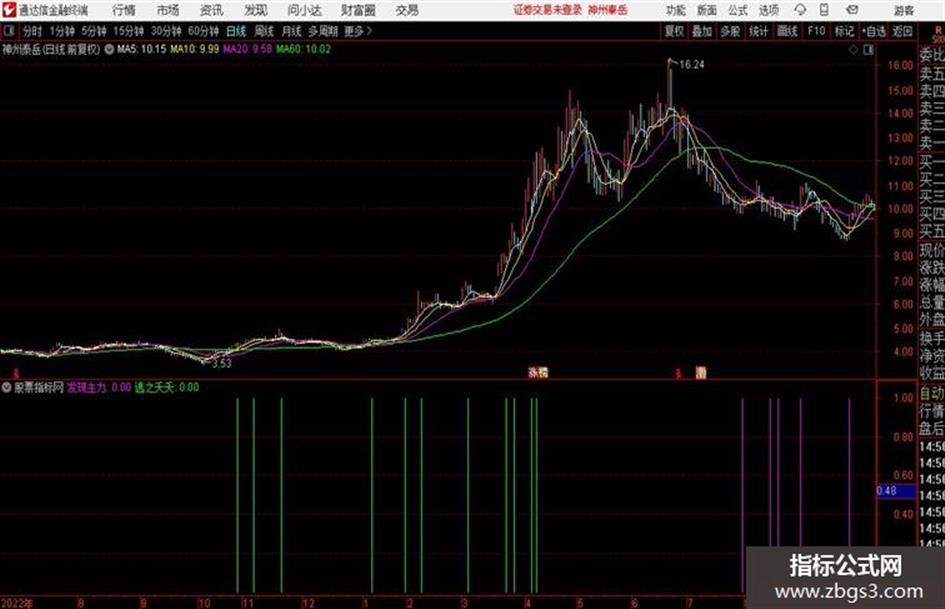945x609 pixels.
Task: Click the 2022年 label on time axis
Action: pyautogui.click(x=16, y=603)
